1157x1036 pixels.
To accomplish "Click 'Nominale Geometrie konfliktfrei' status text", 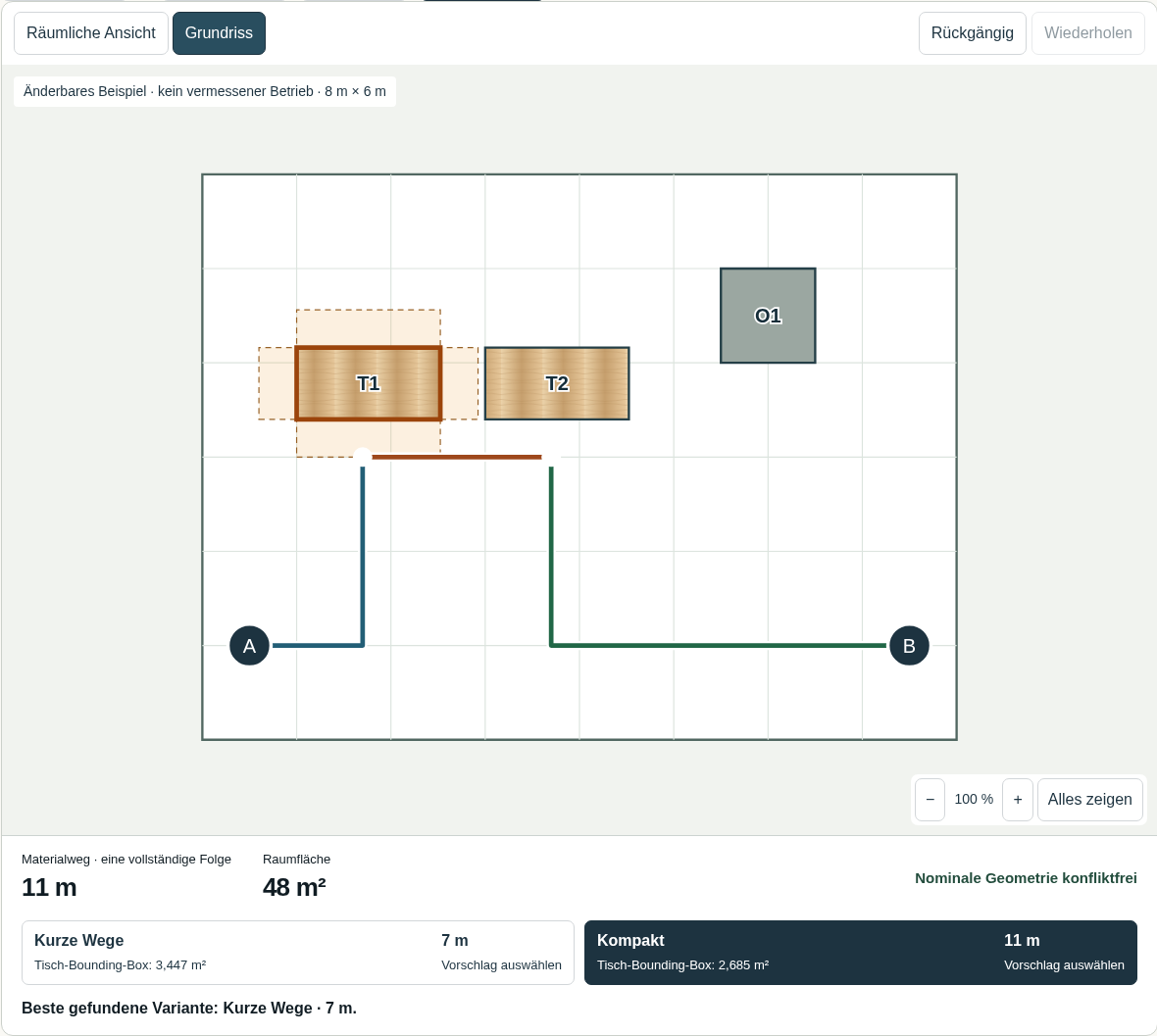I will pyautogui.click(x=1026, y=878).
